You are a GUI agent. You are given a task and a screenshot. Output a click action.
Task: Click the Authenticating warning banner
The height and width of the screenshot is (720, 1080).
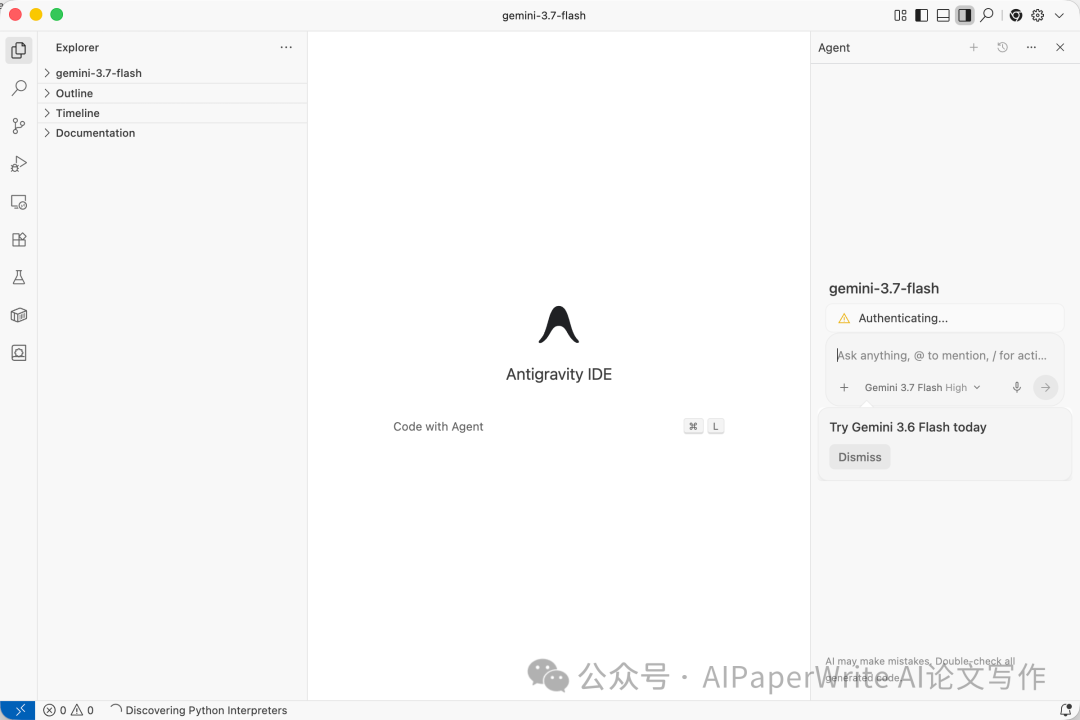[x=944, y=318]
